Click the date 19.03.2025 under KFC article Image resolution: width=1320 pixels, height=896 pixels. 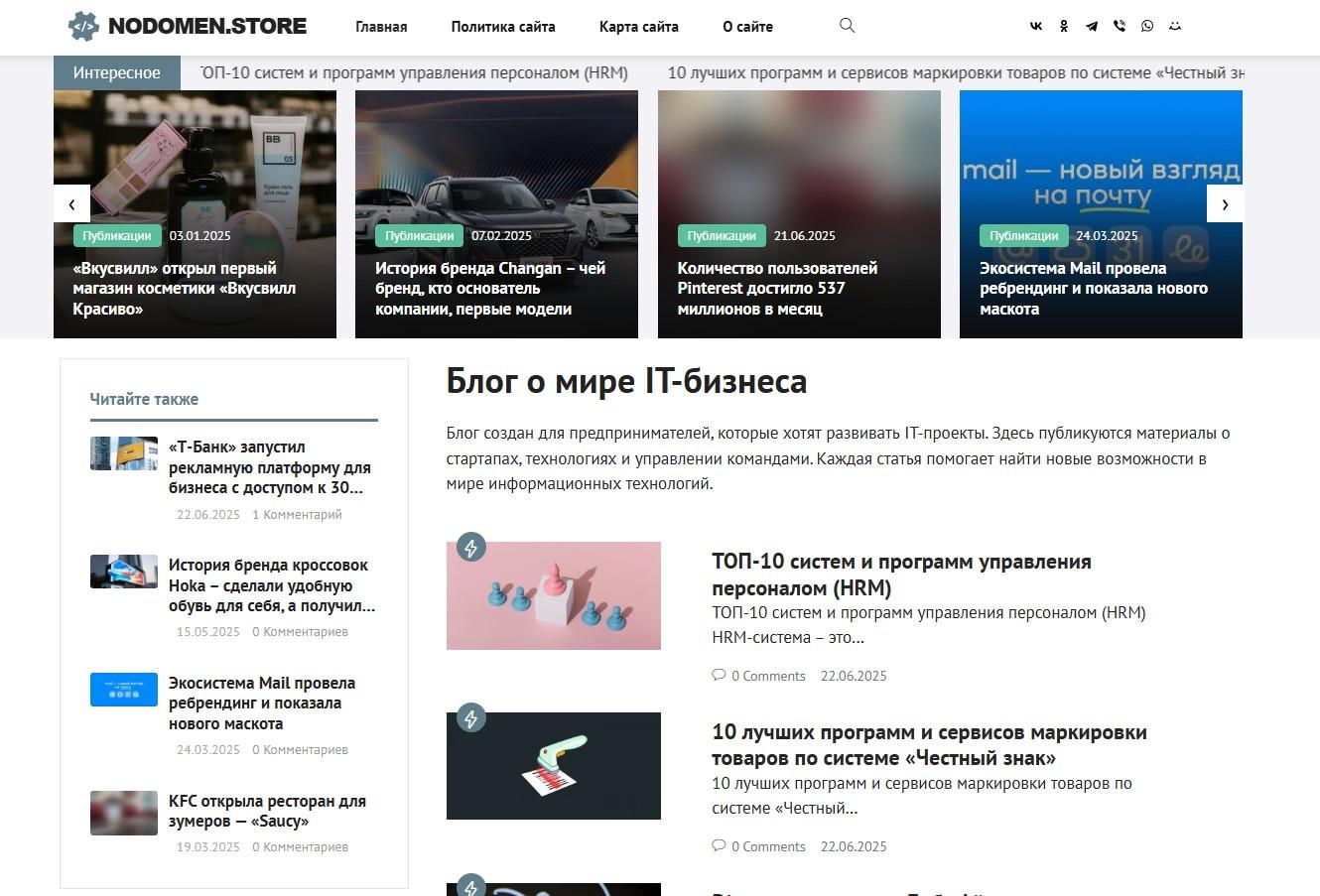208,846
